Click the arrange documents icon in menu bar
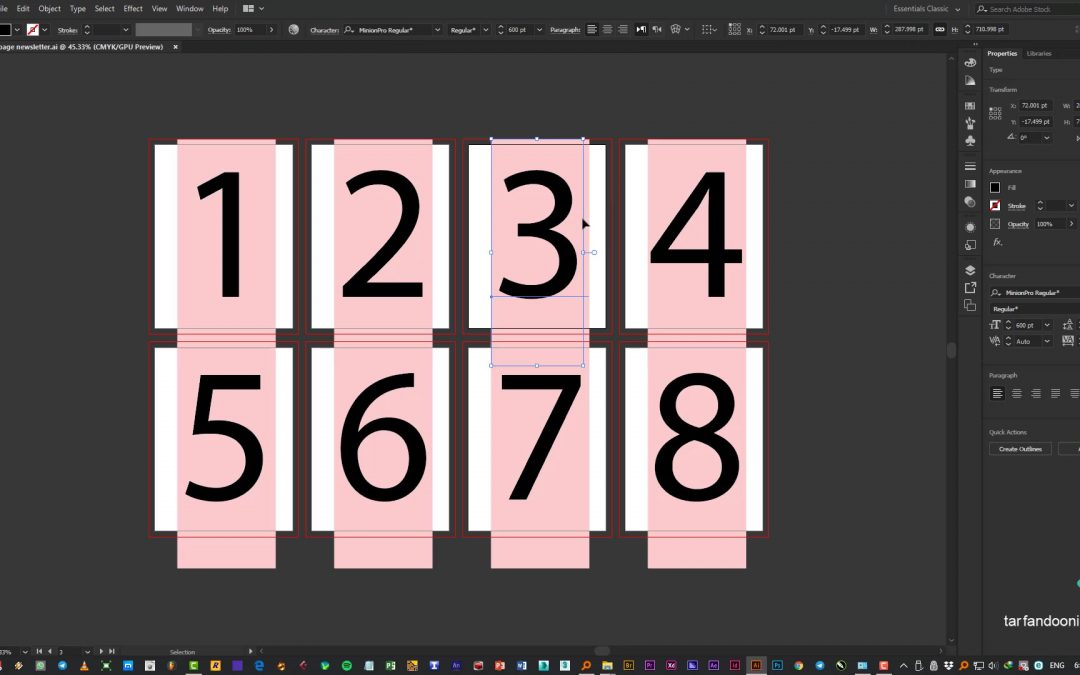Viewport: 1080px width, 675px height. tap(248, 8)
